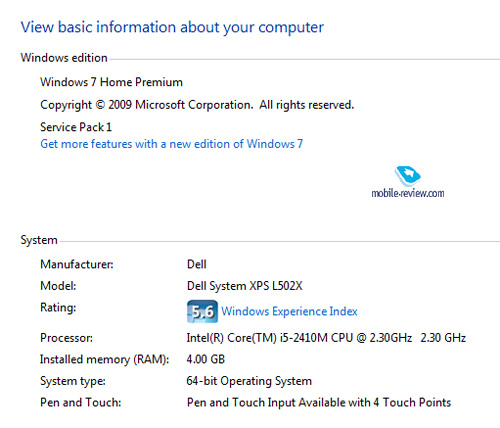
Task: Click the Windows 7 Home Premium text
Action: coord(112,82)
